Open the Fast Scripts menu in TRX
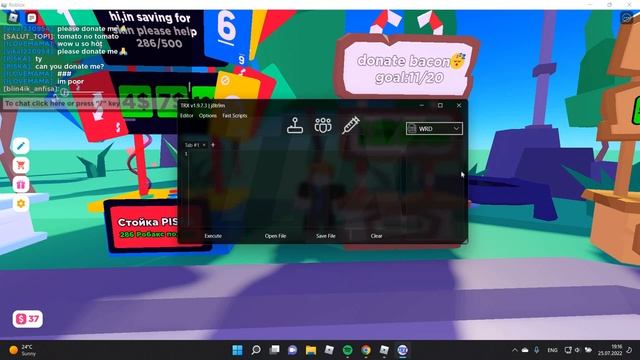Image resolution: width=640 pixels, height=360 pixels. tap(235, 116)
